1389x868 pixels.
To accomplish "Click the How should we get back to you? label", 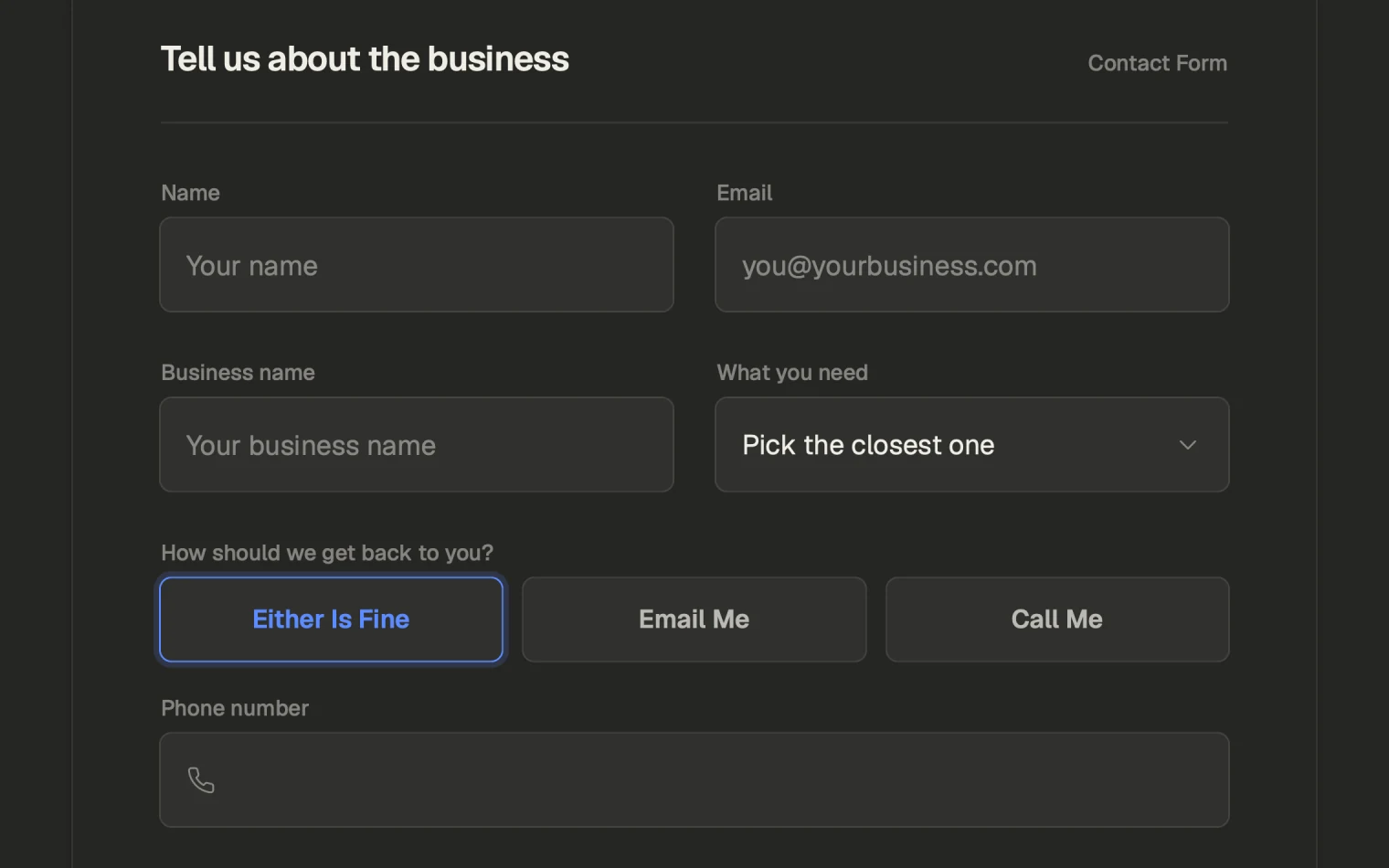I will point(327,553).
